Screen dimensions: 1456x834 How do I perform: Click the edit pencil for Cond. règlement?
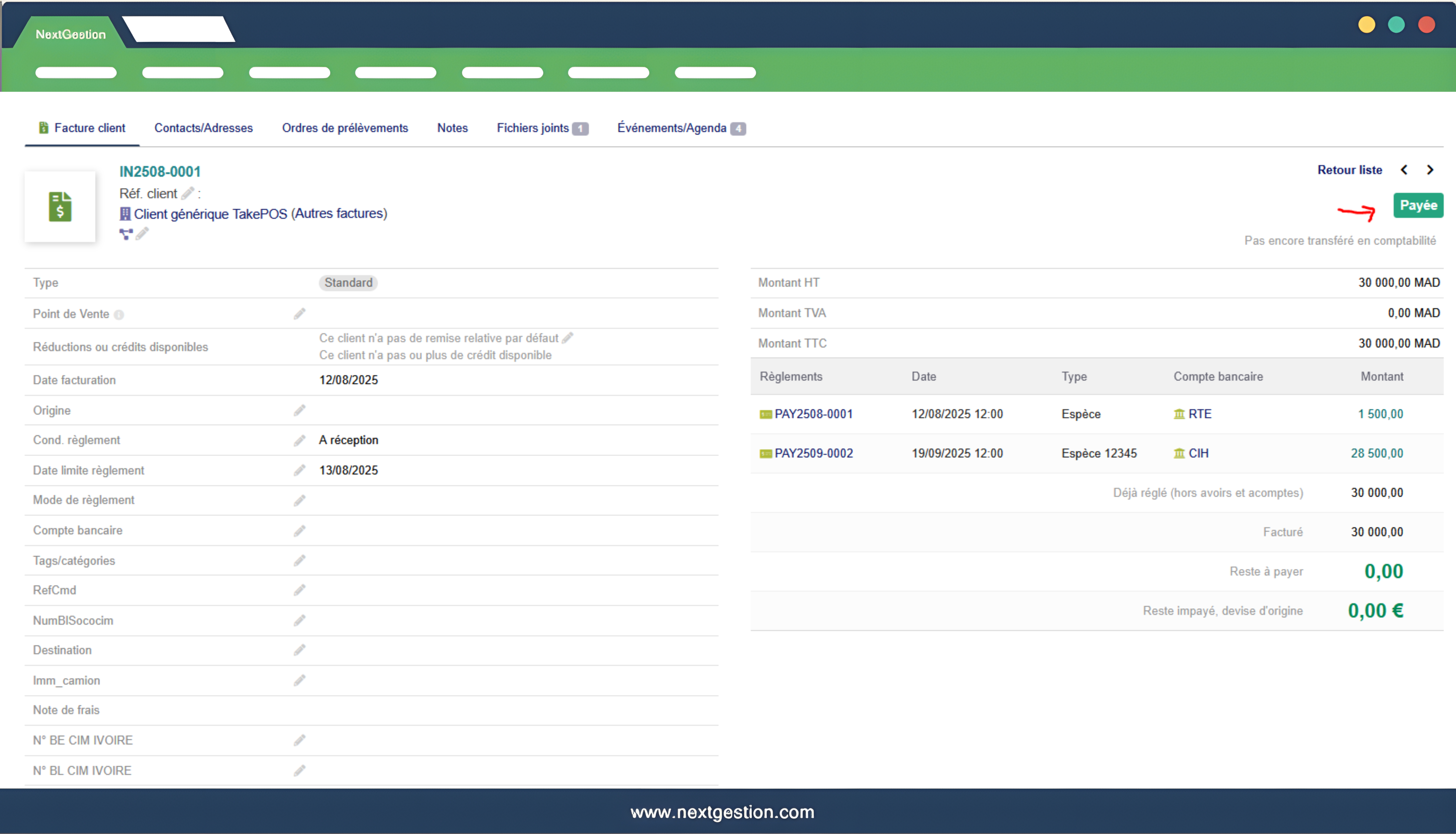tap(300, 440)
